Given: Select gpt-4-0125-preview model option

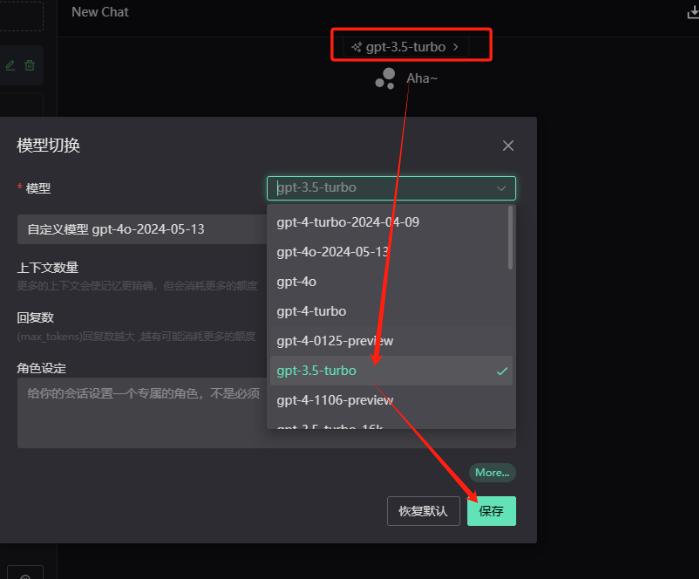Looking at the screenshot, I should 334,341.
